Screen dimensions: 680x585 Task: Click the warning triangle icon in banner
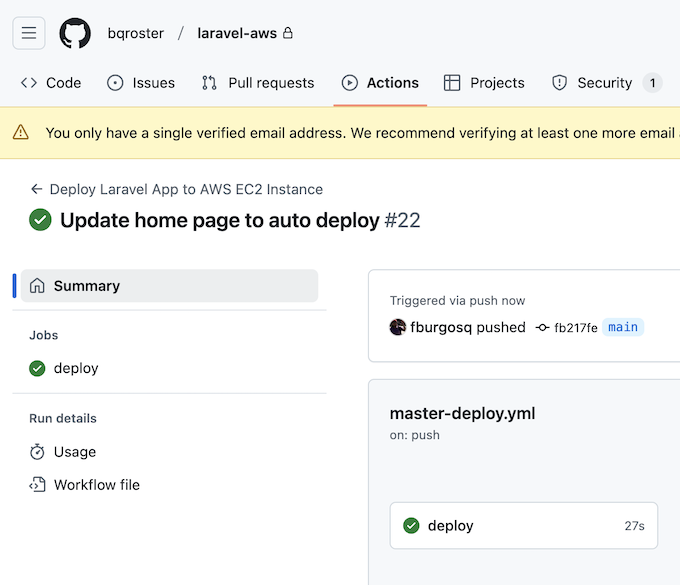(20, 132)
